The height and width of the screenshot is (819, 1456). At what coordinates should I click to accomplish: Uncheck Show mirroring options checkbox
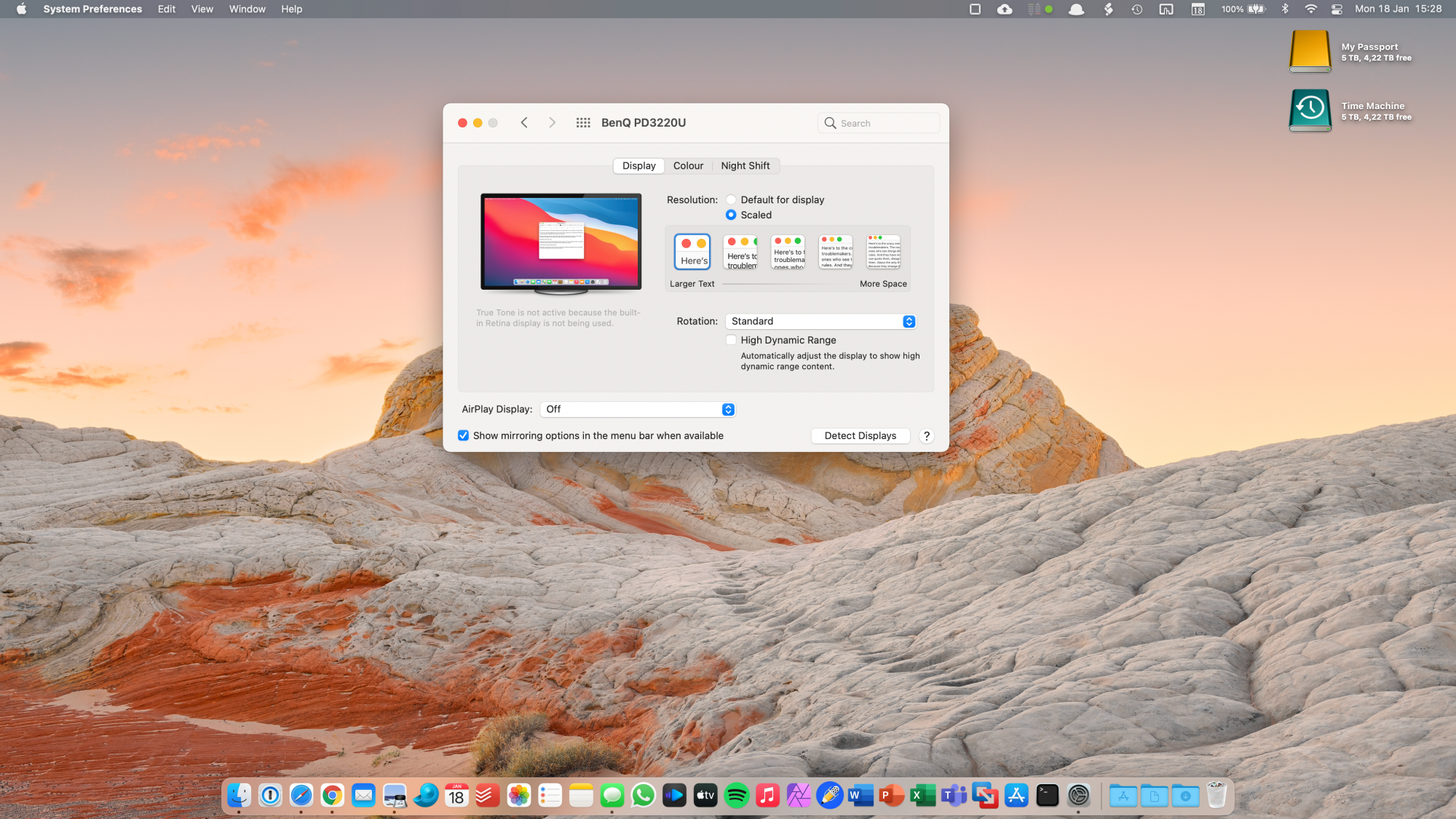(x=464, y=436)
